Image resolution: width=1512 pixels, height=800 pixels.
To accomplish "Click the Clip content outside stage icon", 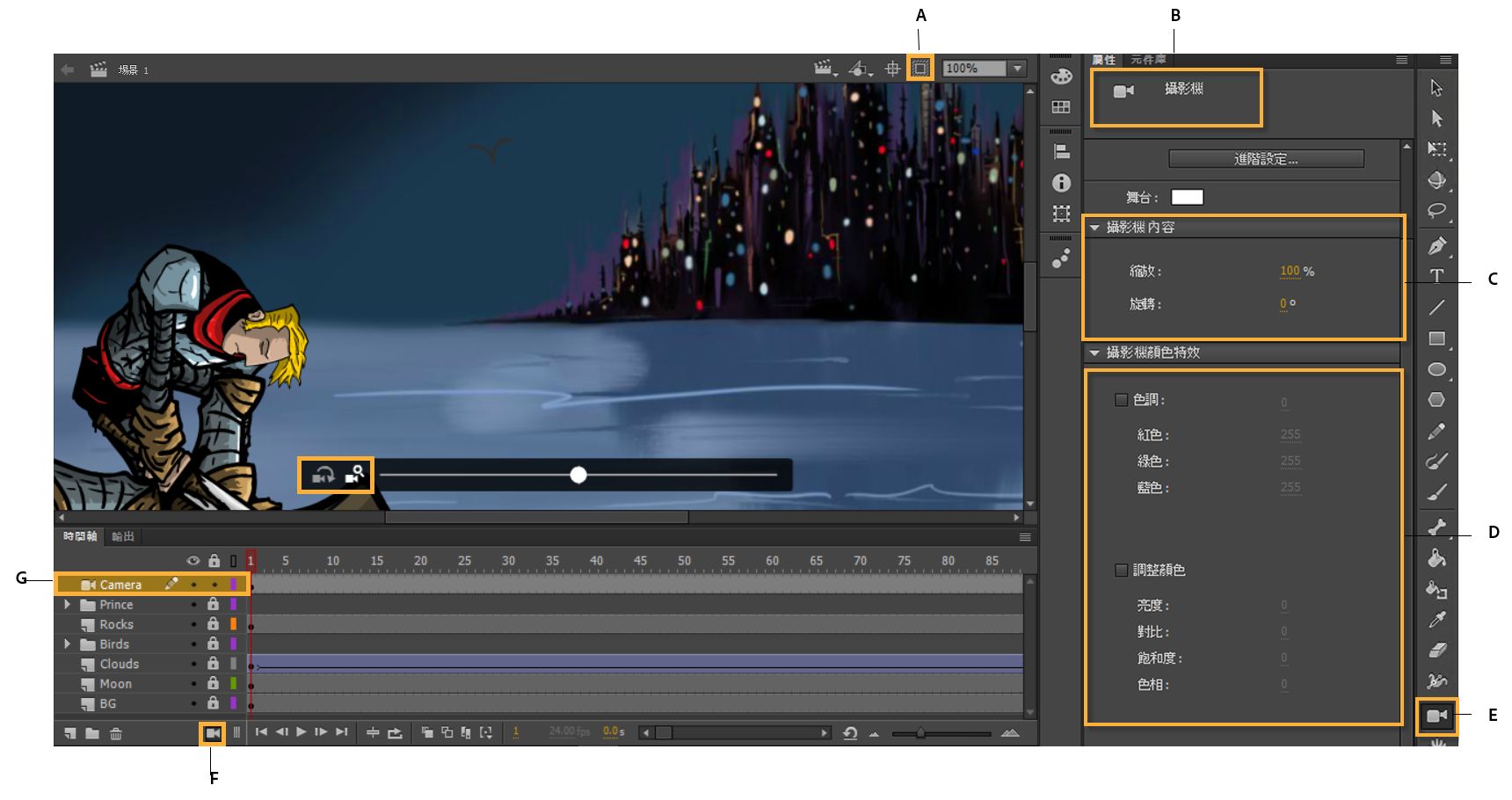I will click(x=920, y=69).
